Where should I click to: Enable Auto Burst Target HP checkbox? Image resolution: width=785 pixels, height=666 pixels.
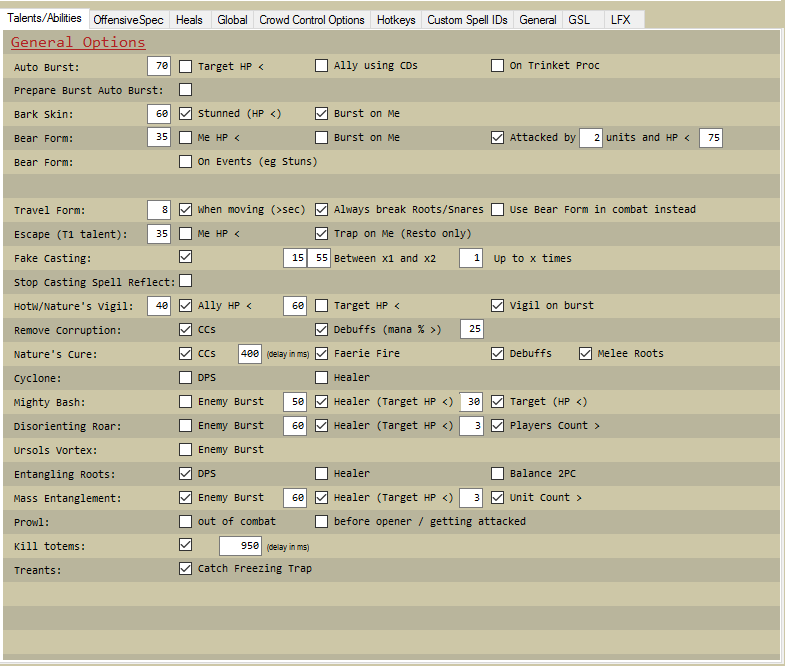click(185, 66)
